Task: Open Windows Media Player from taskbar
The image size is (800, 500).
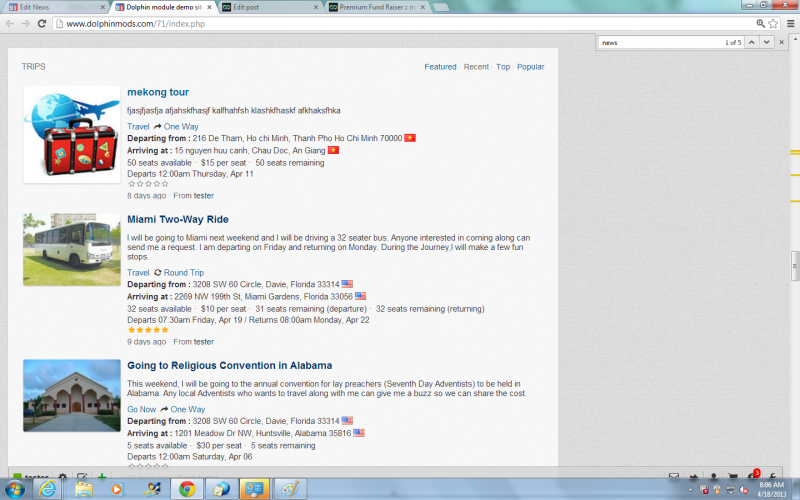Action: pyautogui.click(x=117, y=489)
